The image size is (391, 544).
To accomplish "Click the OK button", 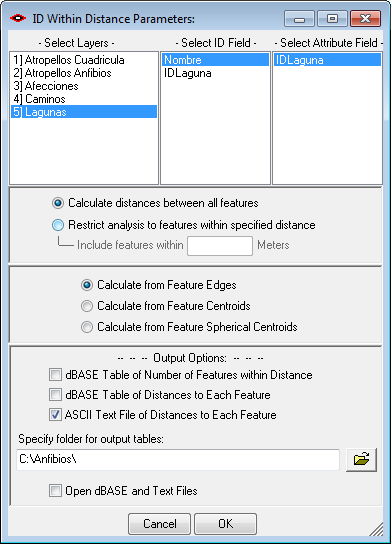I will click(226, 524).
